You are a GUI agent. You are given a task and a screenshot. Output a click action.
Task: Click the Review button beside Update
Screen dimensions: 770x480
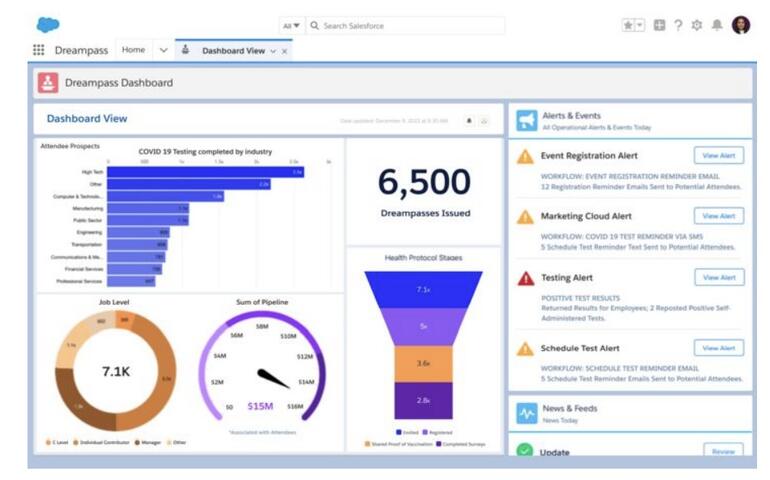click(723, 450)
